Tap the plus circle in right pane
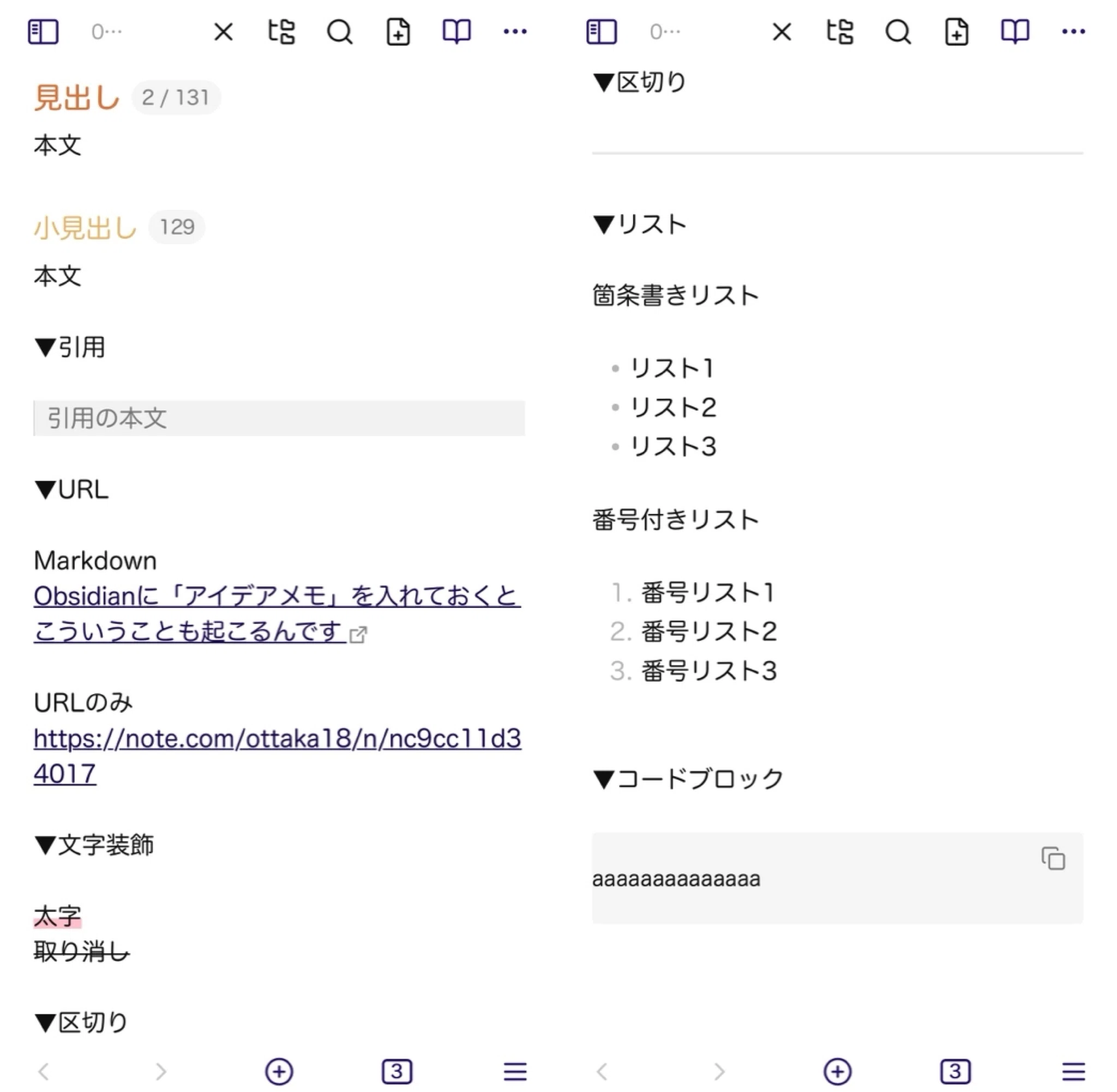This screenshot has height=1092, width=1117. [x=838, y=1071]
